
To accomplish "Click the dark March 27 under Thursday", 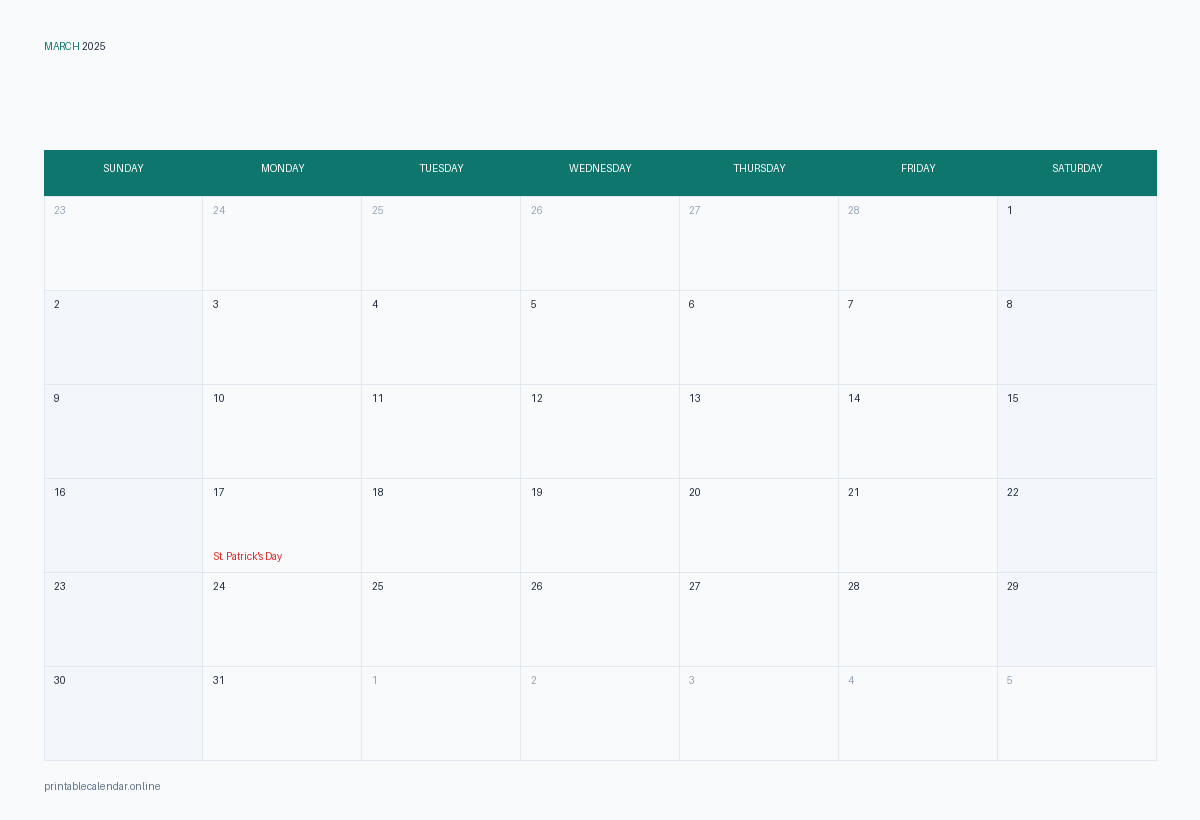I will (x=695, y=587).
